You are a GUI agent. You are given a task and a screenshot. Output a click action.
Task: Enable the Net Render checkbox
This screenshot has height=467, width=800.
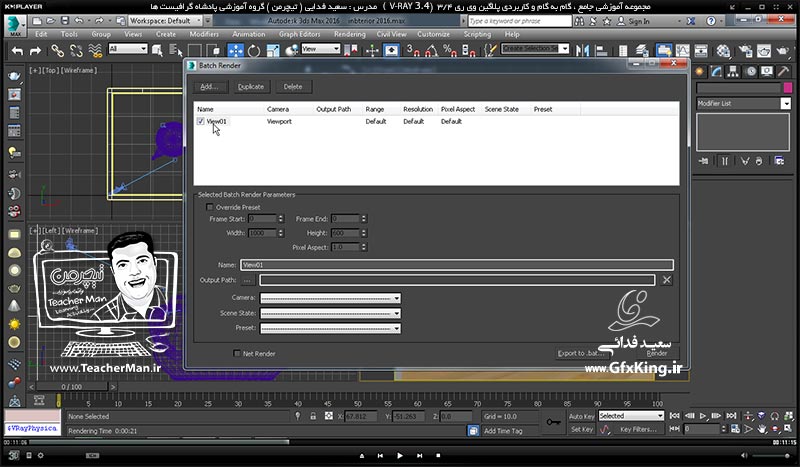coord(237,353)
